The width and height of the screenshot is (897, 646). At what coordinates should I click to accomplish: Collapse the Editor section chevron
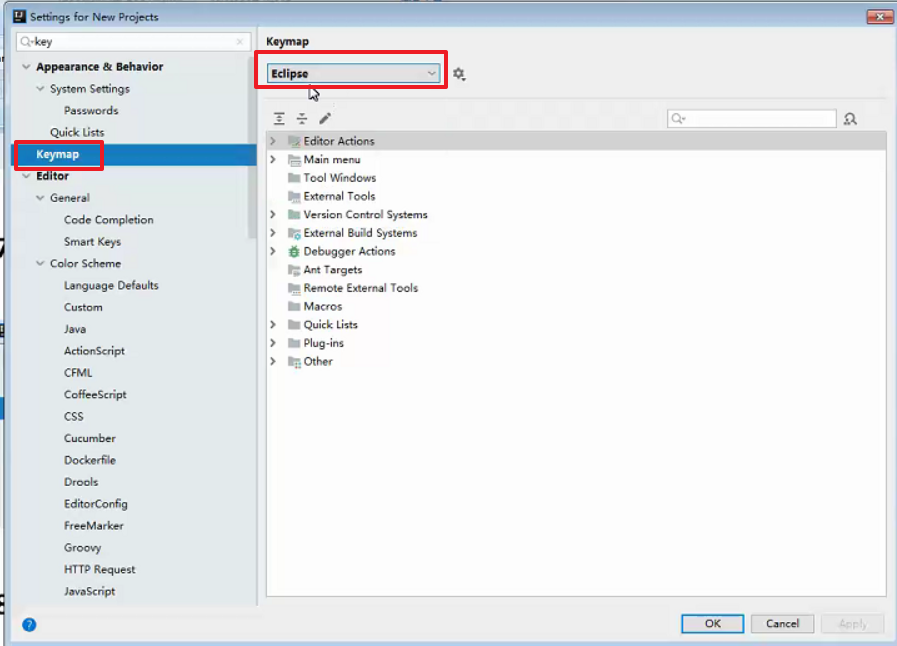[26, 176]
